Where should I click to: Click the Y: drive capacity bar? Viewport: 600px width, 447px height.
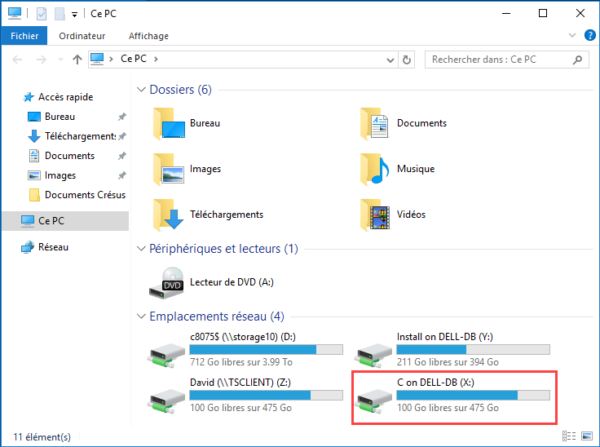tap(473, 349)
